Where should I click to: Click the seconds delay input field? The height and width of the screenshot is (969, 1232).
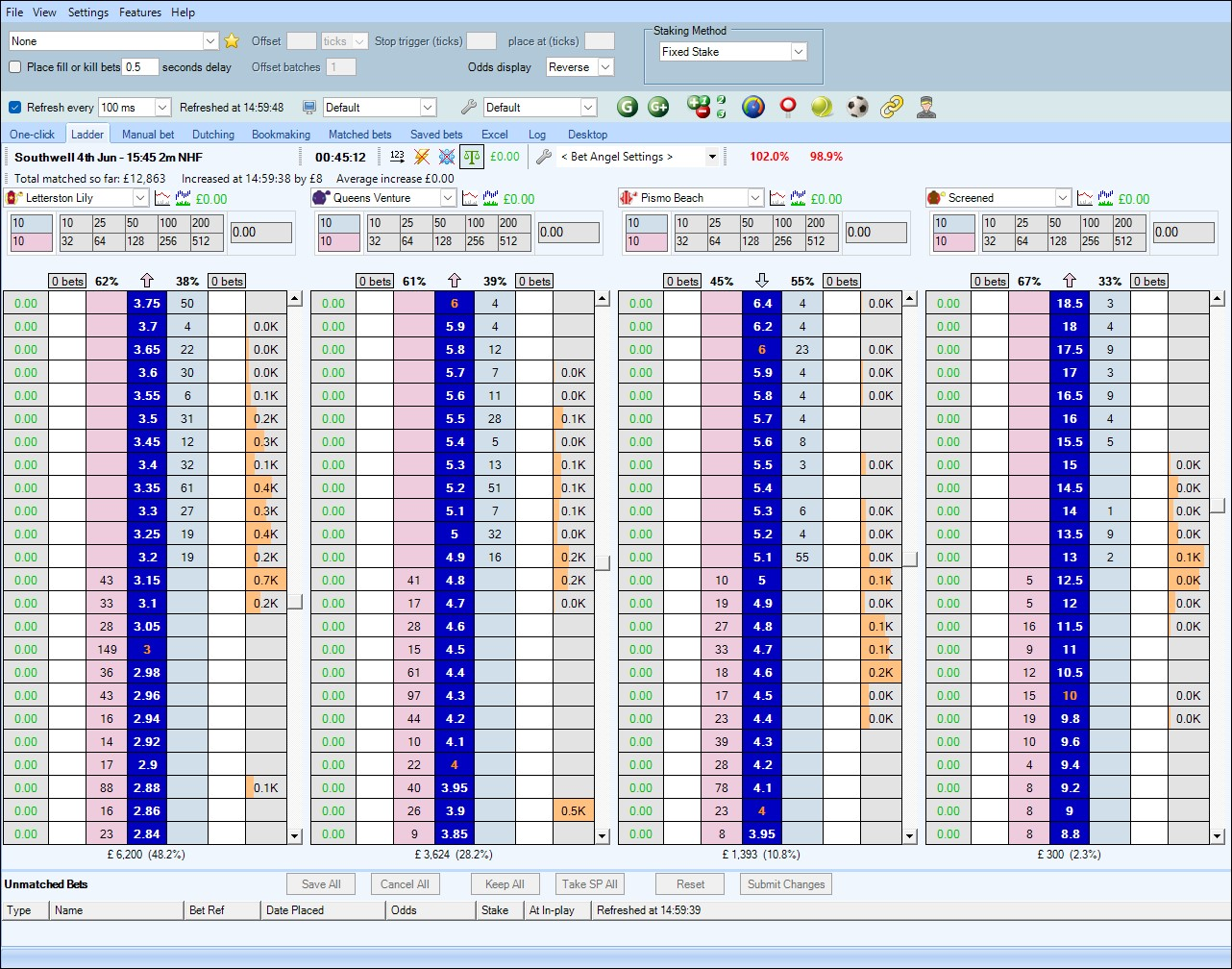click(x=140, y=67)
